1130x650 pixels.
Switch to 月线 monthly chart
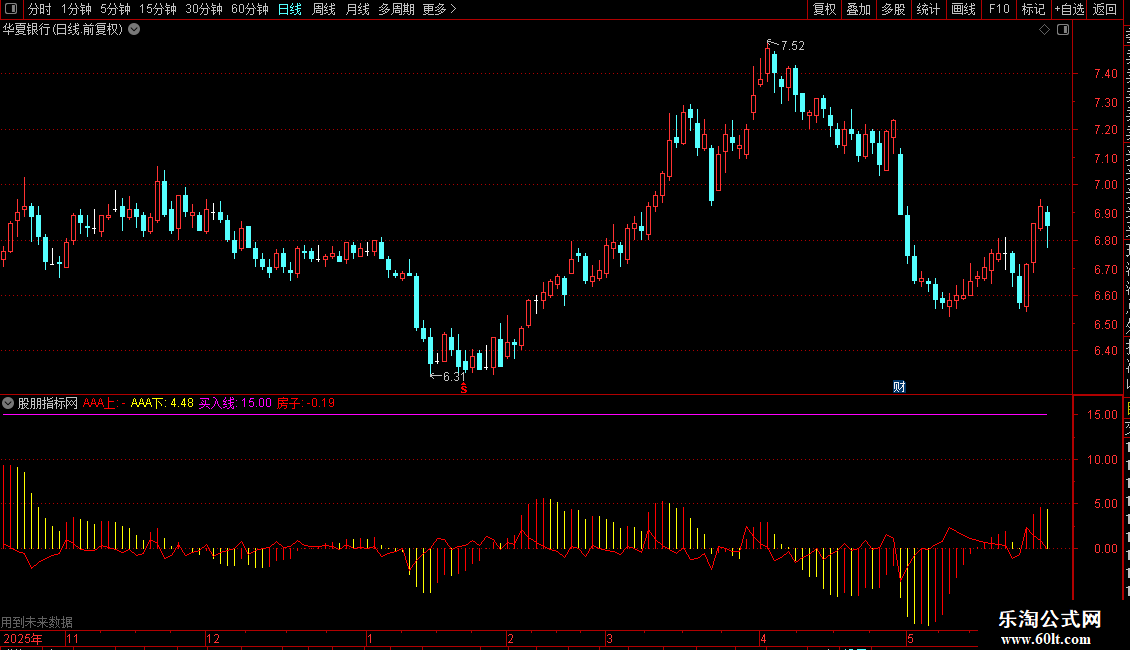point(357,9)
